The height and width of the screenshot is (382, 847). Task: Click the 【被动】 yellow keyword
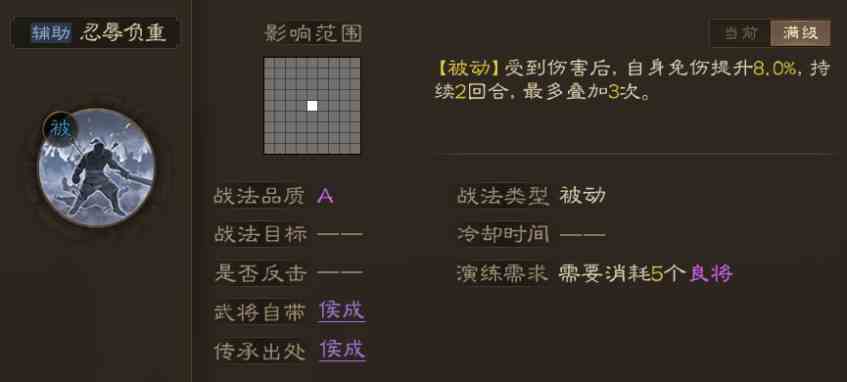tap(468, 69)
